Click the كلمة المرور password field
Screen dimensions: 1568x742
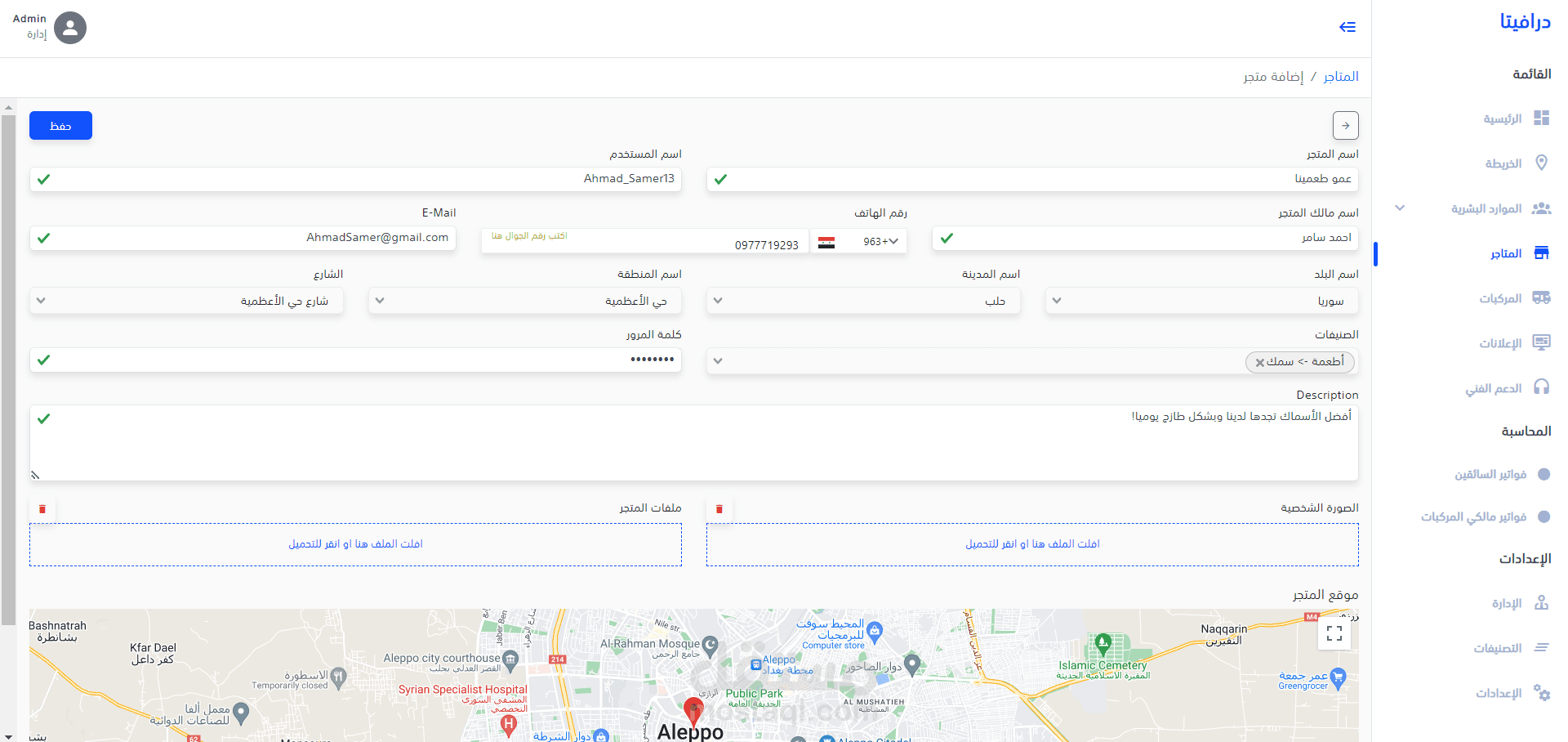tap(355, 360)
